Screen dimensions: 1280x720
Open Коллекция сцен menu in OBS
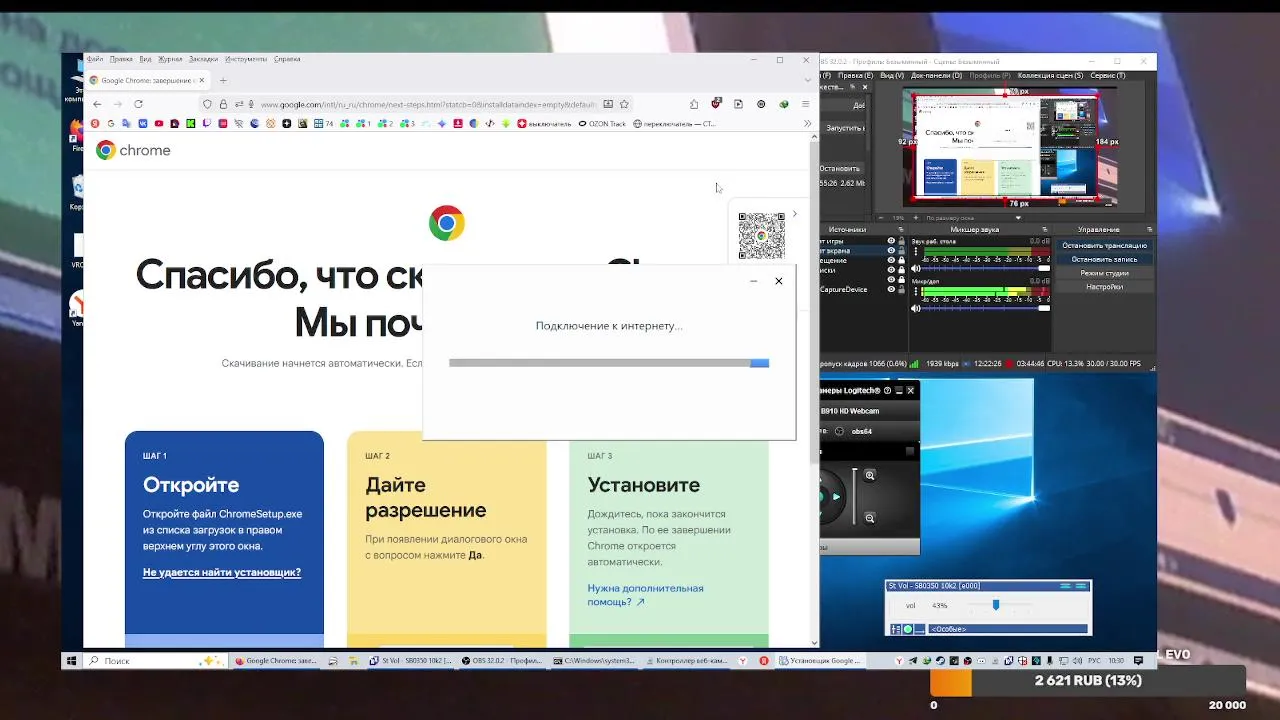[1050, 75]
